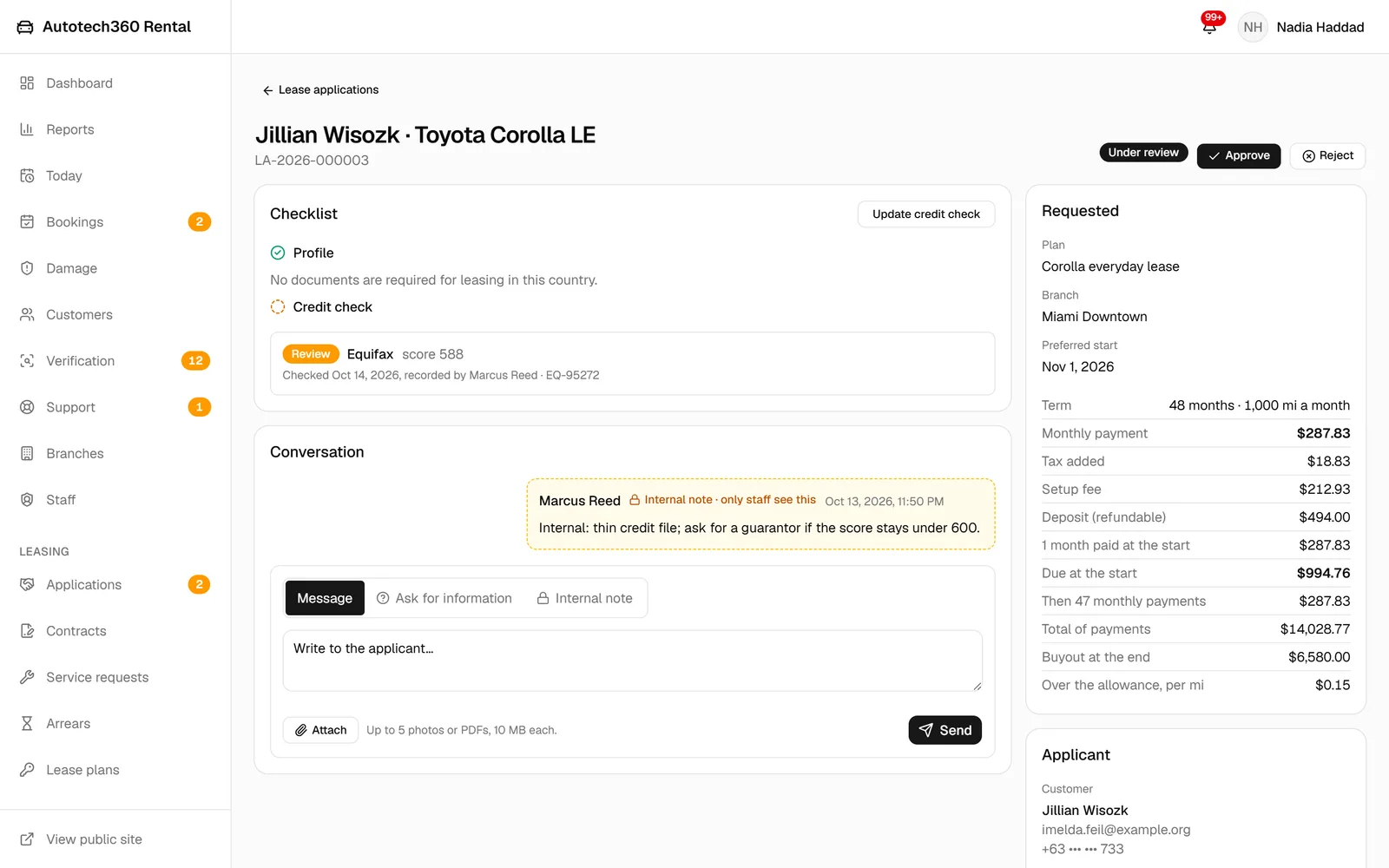Switch to Ask for information tab
Screen dimensions: 1389x868
coord(444,598)
